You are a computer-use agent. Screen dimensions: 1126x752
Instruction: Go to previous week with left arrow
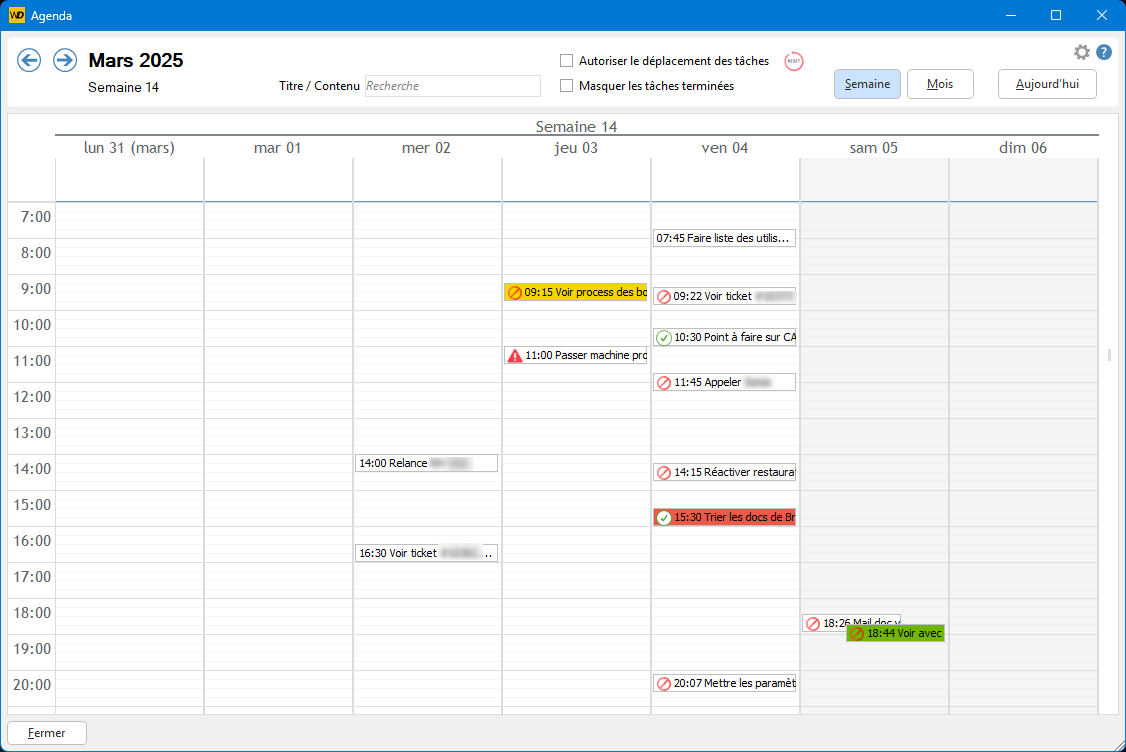click(x=29, y=61)
